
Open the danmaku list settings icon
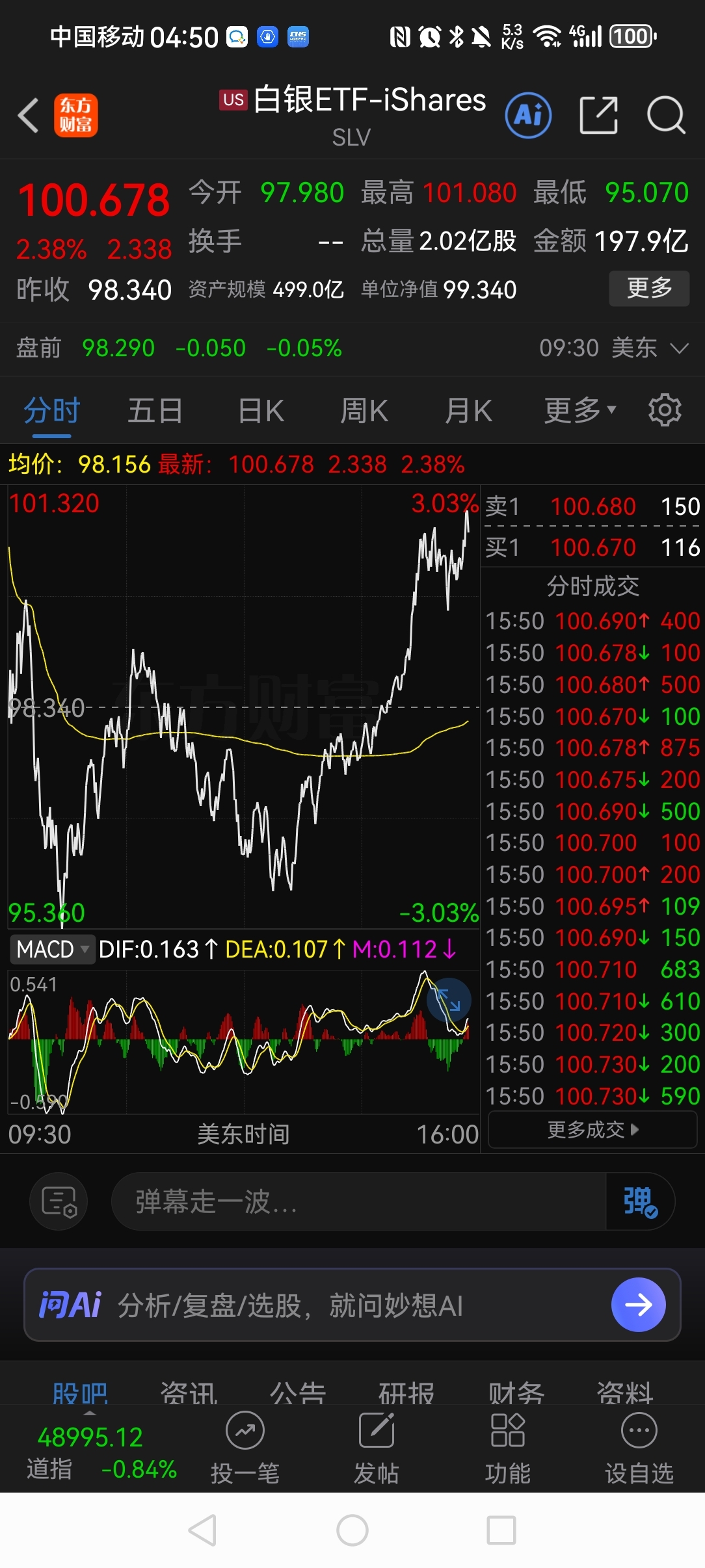(x=59, y=1201)
